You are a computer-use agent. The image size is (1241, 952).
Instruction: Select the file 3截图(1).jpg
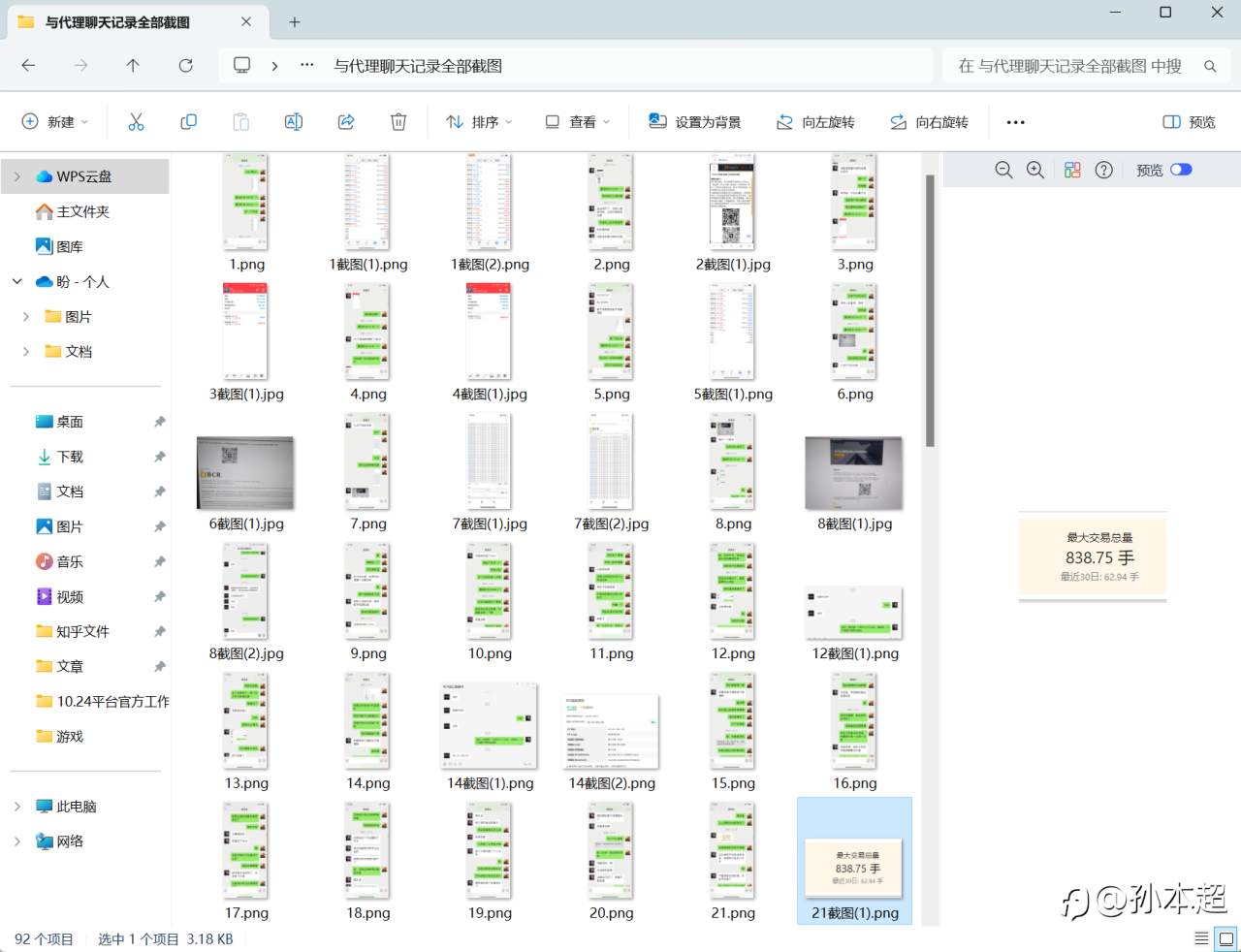(x=246, y=343)
